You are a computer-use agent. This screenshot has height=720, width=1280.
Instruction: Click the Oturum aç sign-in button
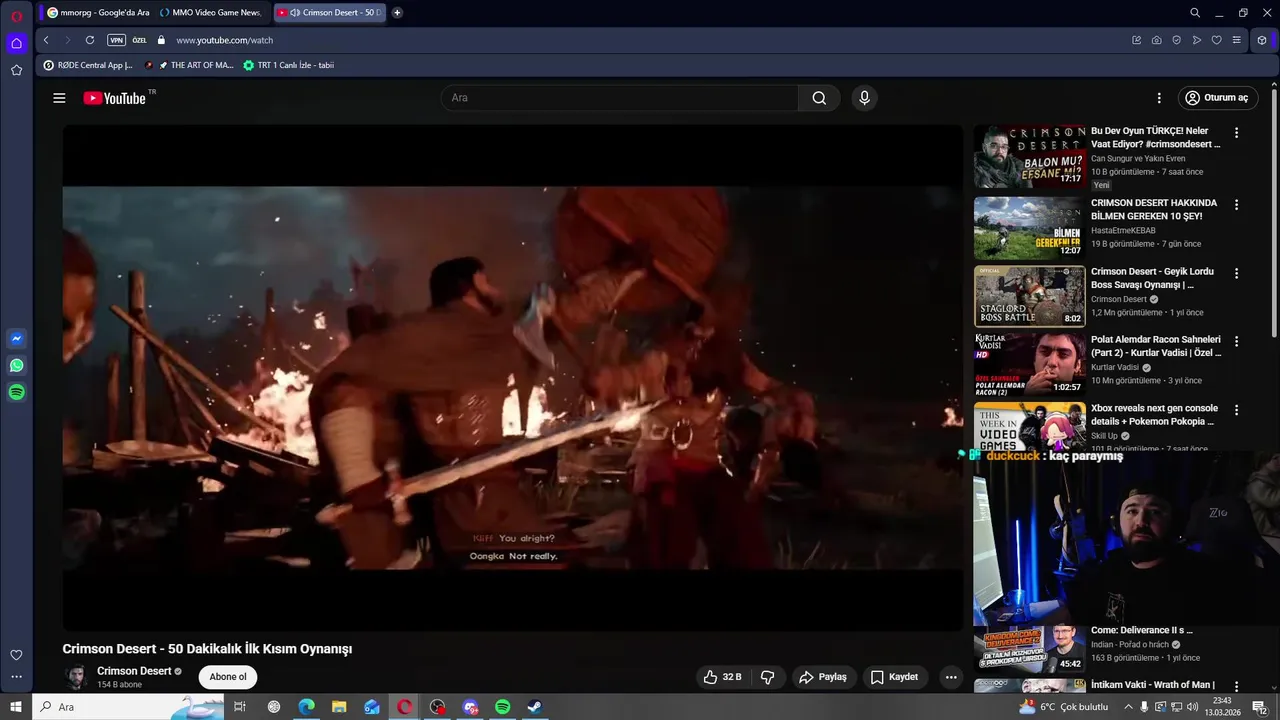[x=1217, y=98]
